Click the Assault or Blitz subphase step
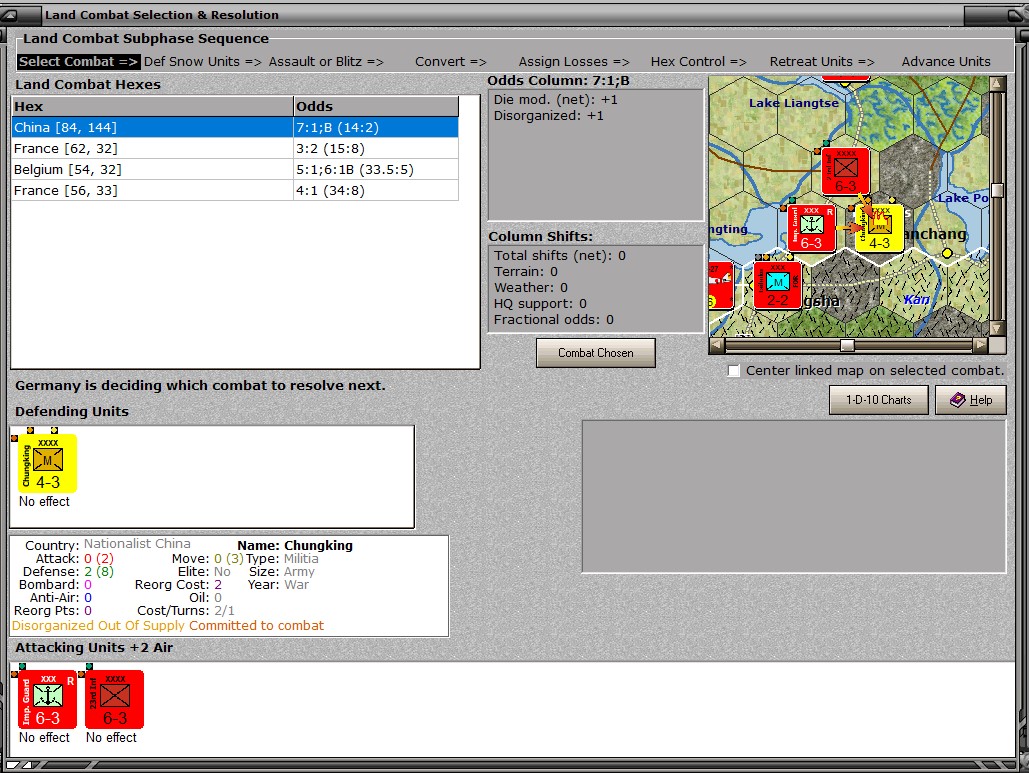This screenshot has width=1029, height=773. point(326,62)
